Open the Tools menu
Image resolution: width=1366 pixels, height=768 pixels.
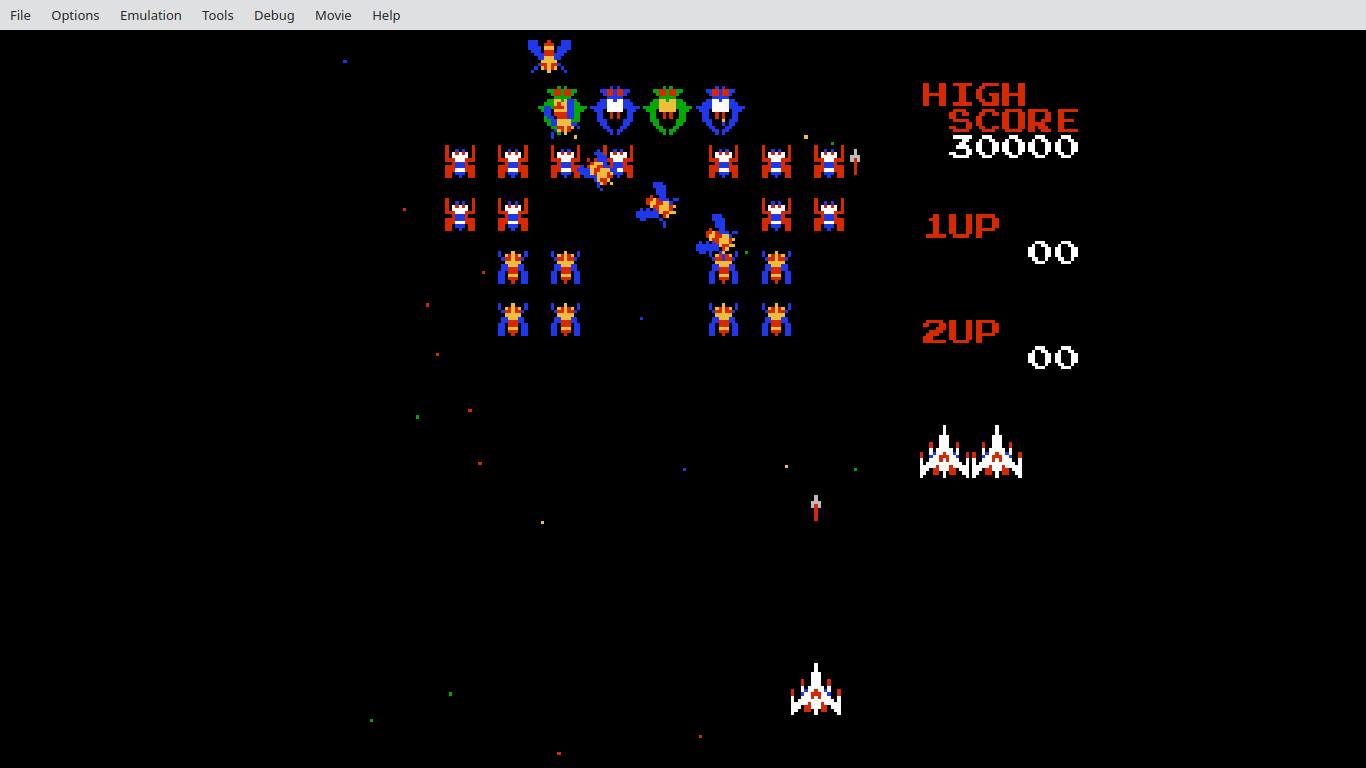coord(217,15)
